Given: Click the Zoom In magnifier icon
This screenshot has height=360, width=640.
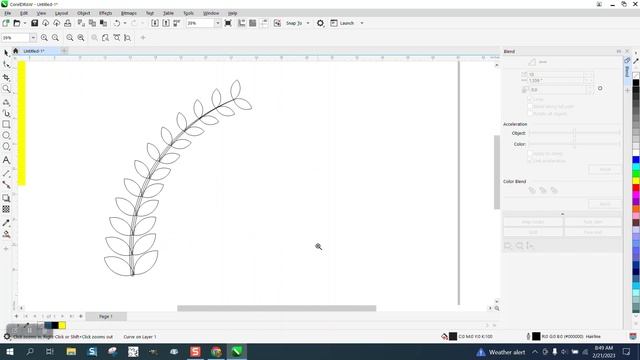Looking at the screenshot, I should (x=44, y=38).
